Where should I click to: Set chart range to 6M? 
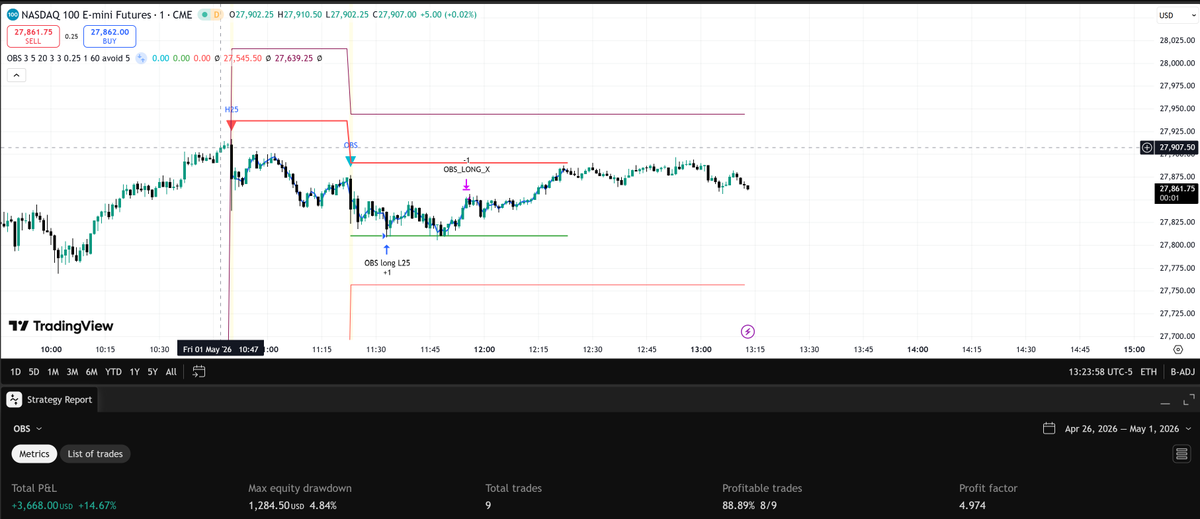coord(91,371)
